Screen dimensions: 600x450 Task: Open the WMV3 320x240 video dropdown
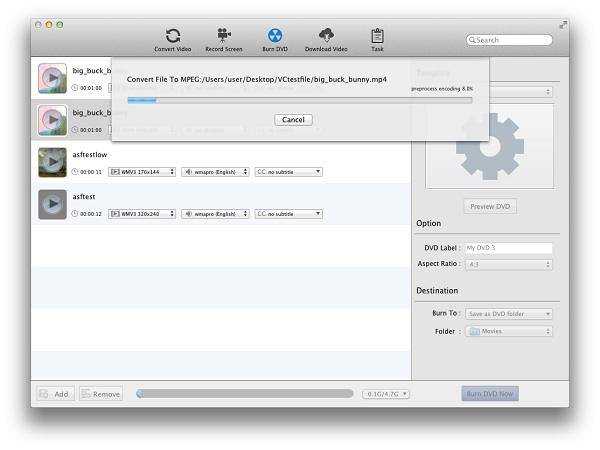(142, 214)
